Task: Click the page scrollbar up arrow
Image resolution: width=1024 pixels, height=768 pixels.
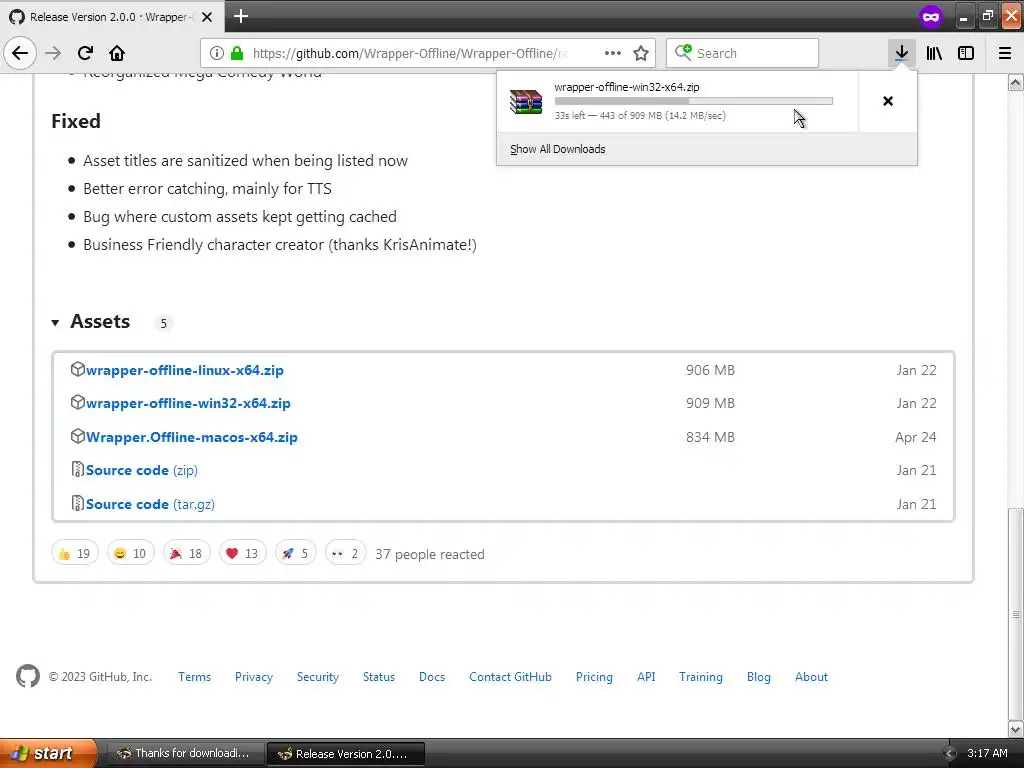Action: coord(1016,83)
